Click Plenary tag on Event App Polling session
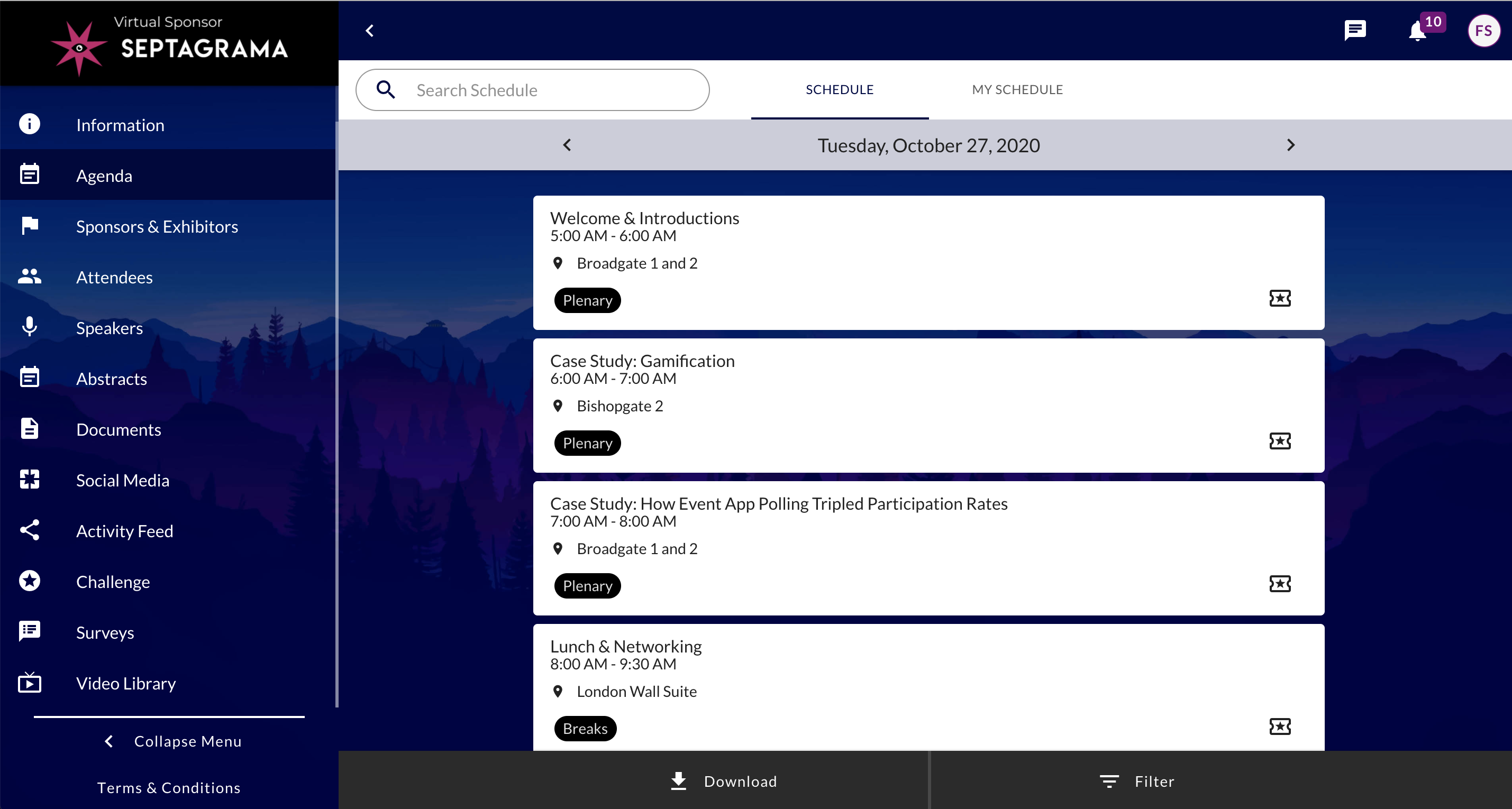The width and height of the screenshot is (1512, 809). (588, 585)
